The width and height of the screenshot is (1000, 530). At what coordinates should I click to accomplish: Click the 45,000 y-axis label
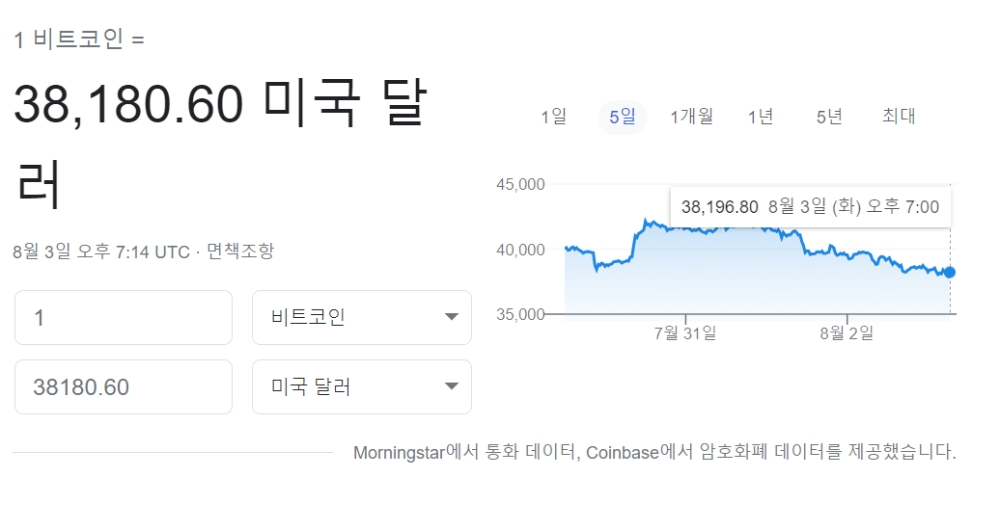tap(520, 184)
